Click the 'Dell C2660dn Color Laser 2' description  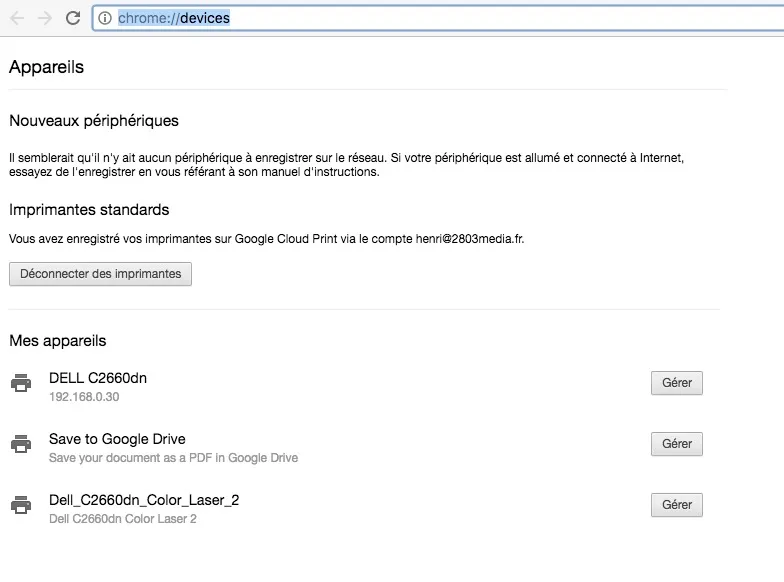[x=122, y=519]
